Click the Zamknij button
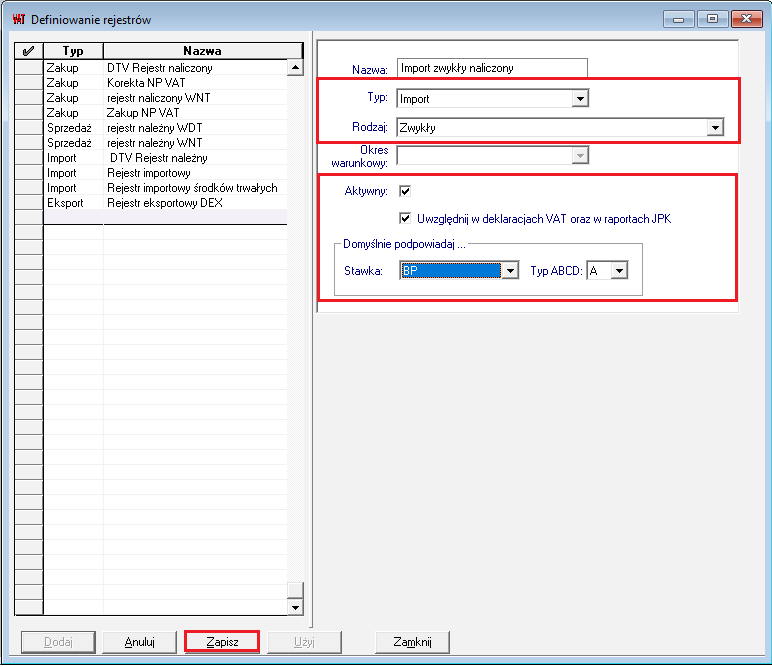Screen dimensions: 772x667 pos(412,642)
